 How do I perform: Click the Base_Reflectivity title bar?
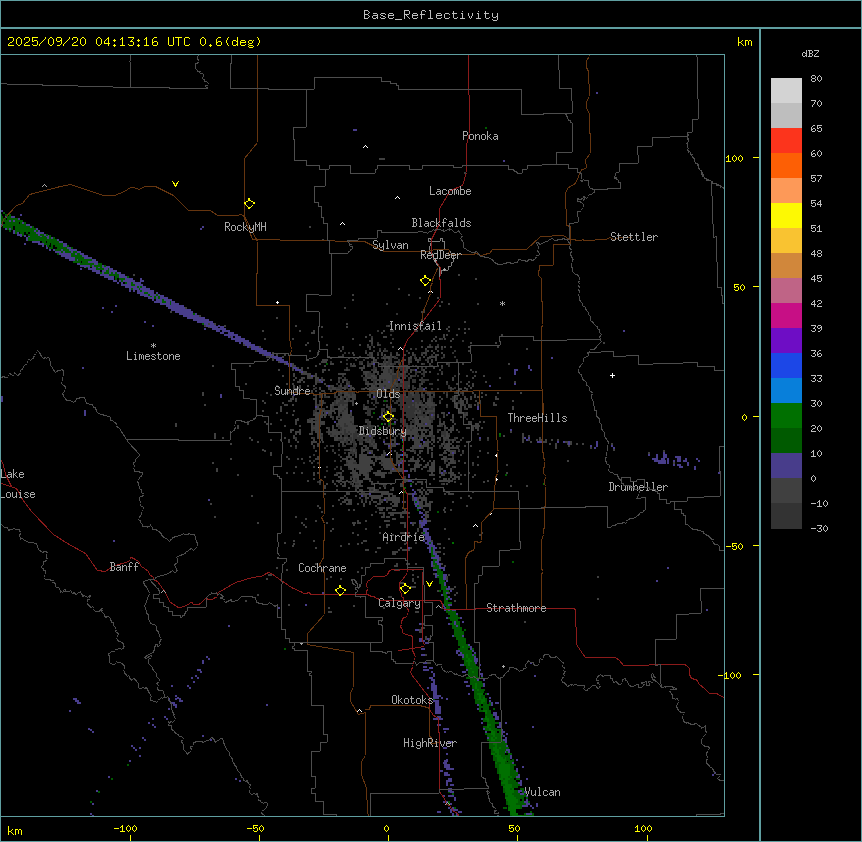[430, 15]
